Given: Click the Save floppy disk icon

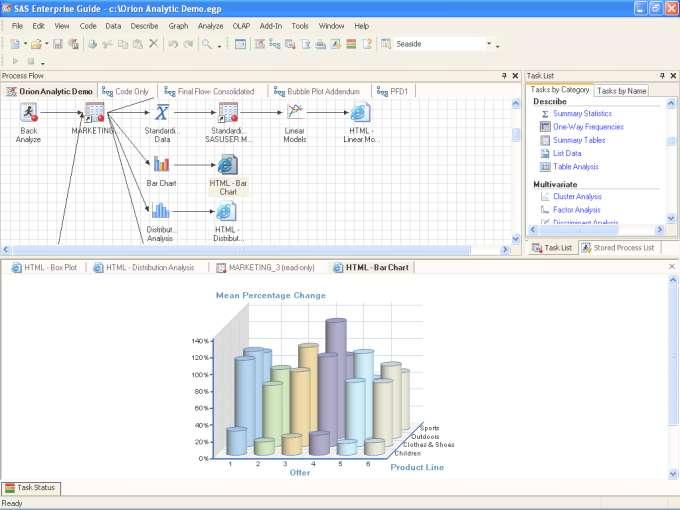Looking at the screenshot, I should coord(58,44).
